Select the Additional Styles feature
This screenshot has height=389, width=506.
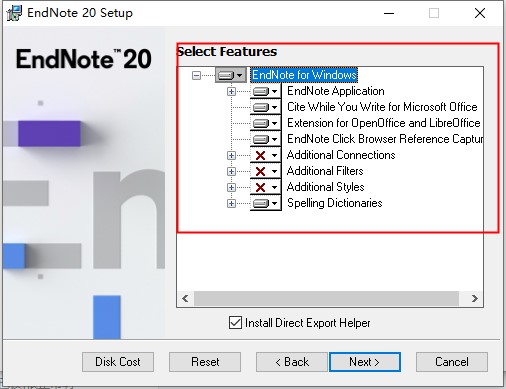(x=326, y=187)
